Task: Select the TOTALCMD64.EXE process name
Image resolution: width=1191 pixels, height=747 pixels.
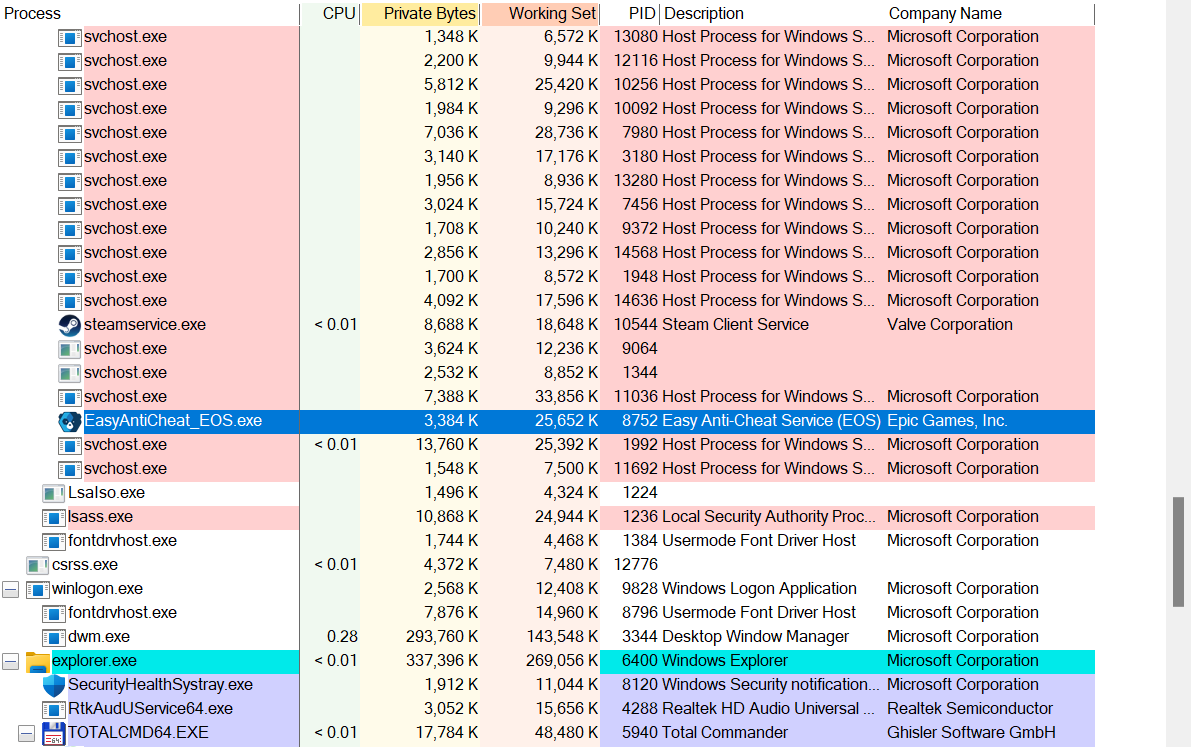Action: [x=138, y=733]
